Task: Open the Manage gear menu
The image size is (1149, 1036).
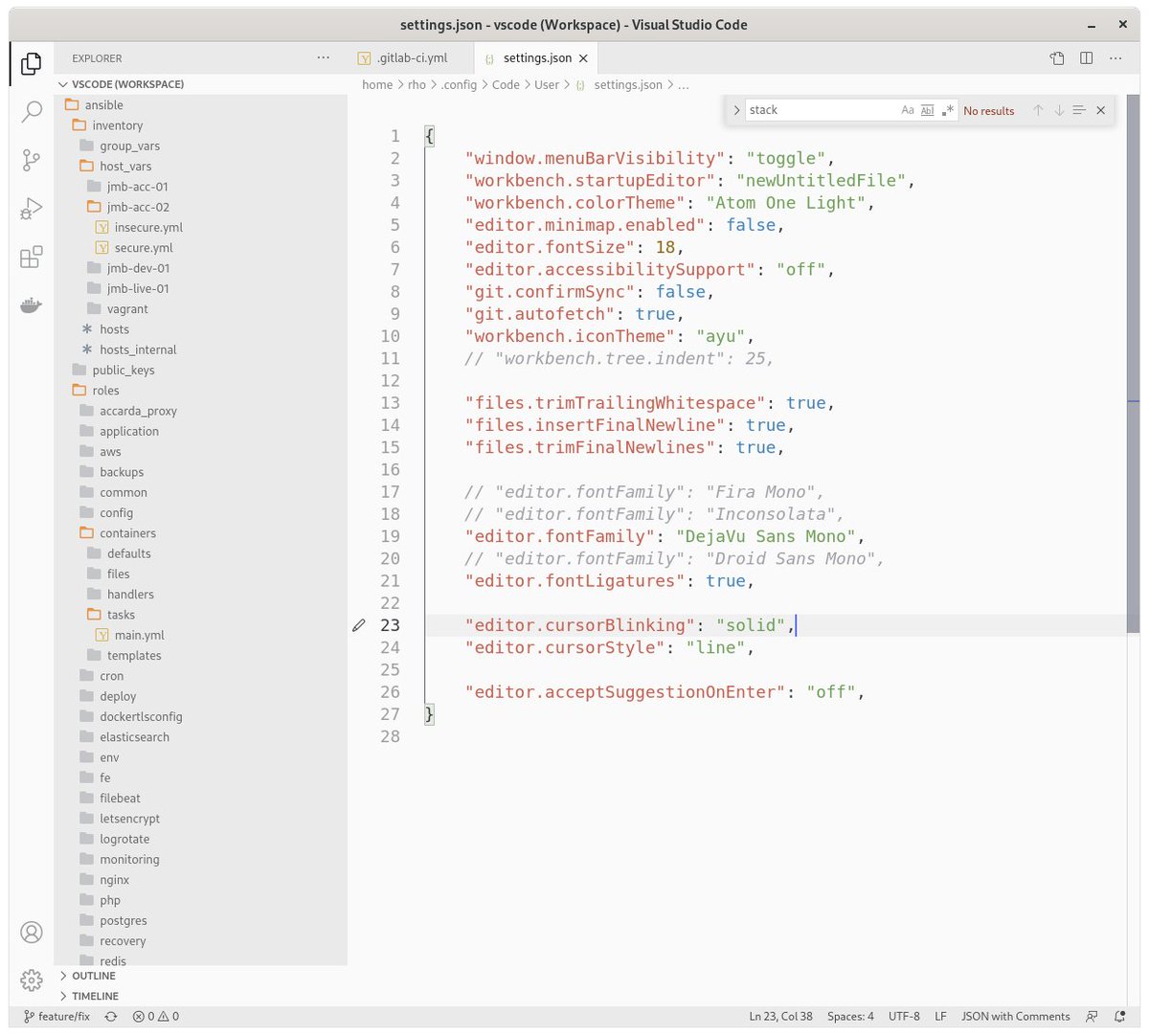Action: 32,980
